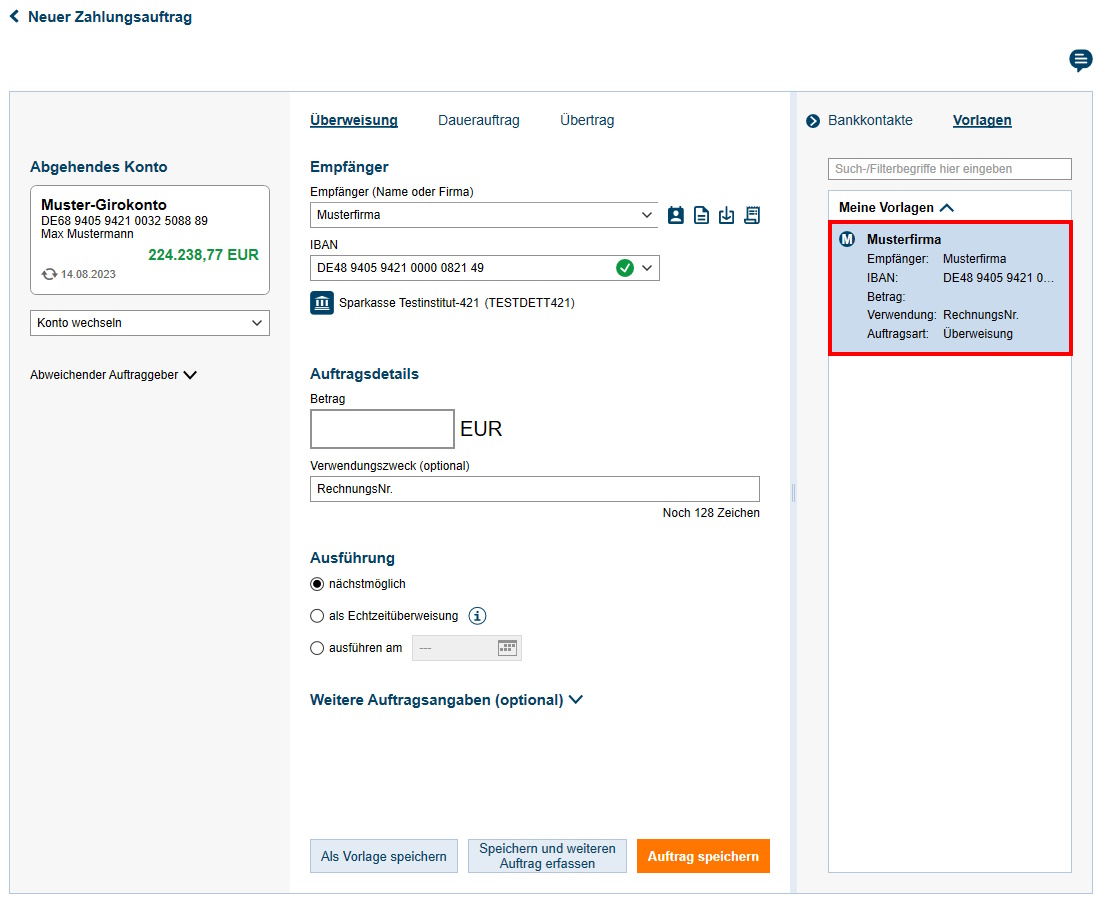Switch to the Überweisung tab

coord(354,121)
